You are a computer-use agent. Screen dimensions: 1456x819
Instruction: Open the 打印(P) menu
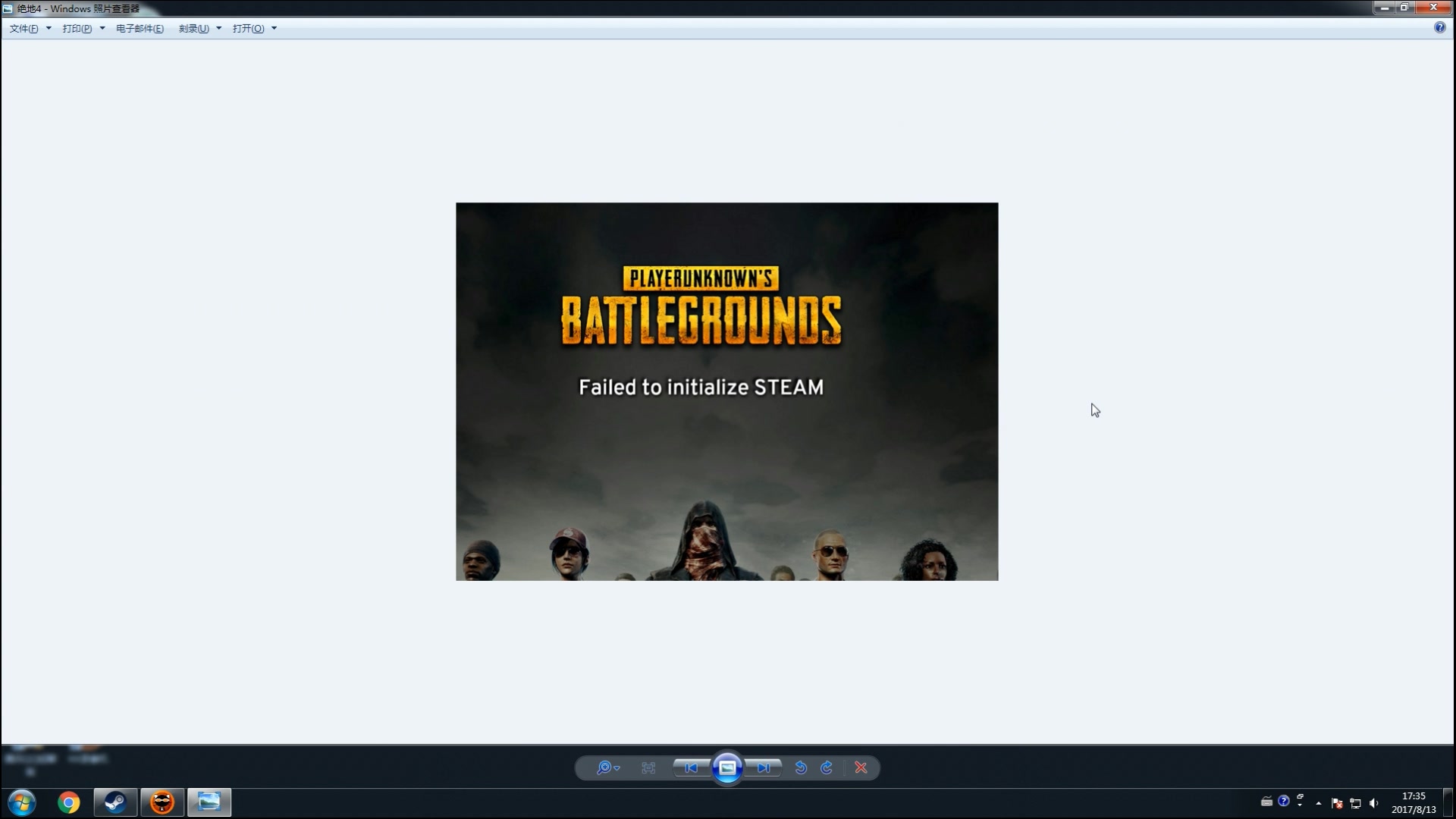tap(77, 29)
